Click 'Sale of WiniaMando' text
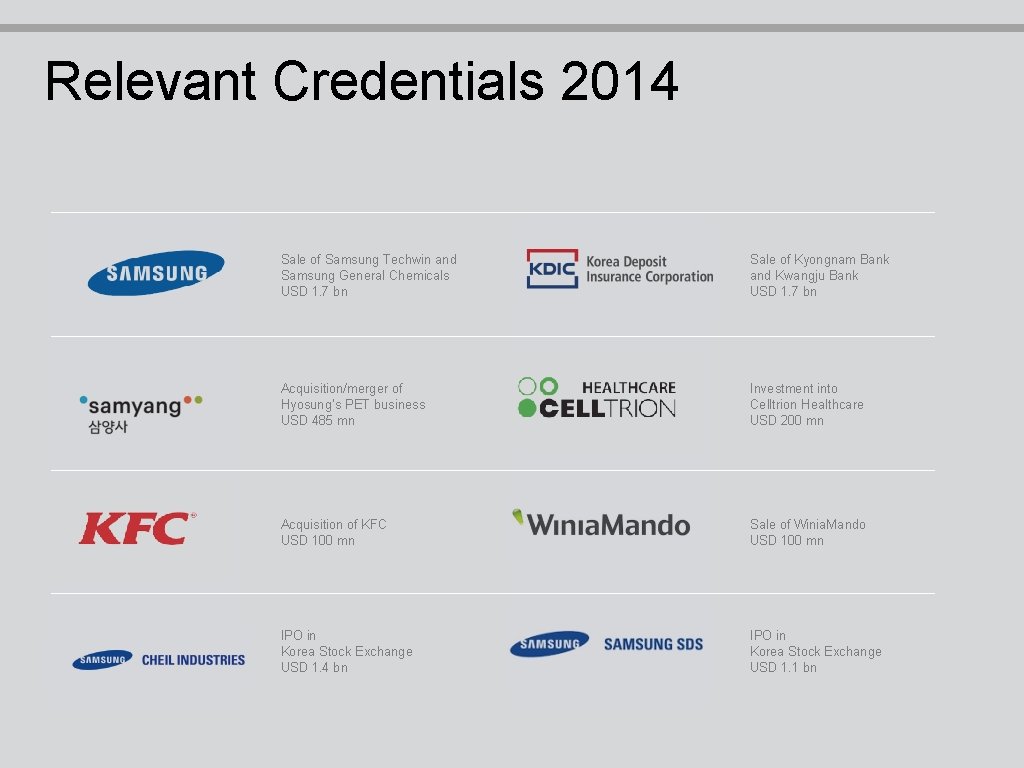1024x768 pixels. pyautogui.click(x=808, y=524)
